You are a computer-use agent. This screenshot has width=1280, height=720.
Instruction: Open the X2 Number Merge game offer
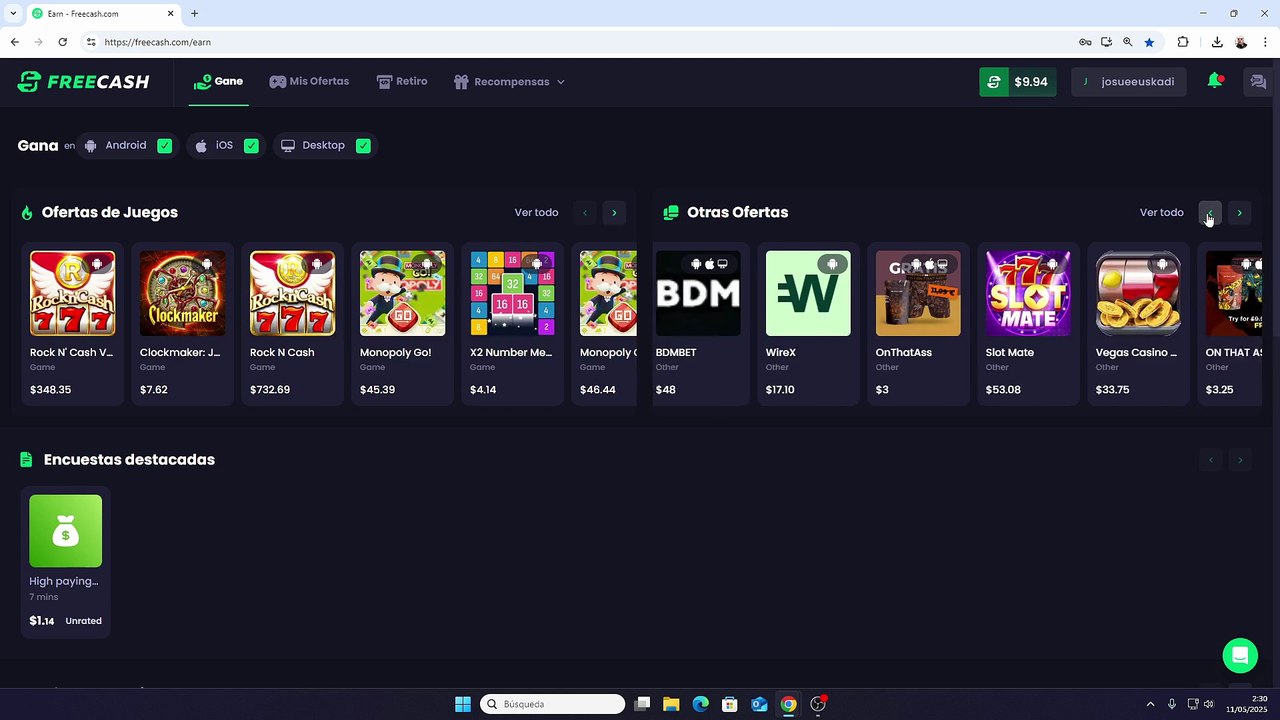pos(512,323)
